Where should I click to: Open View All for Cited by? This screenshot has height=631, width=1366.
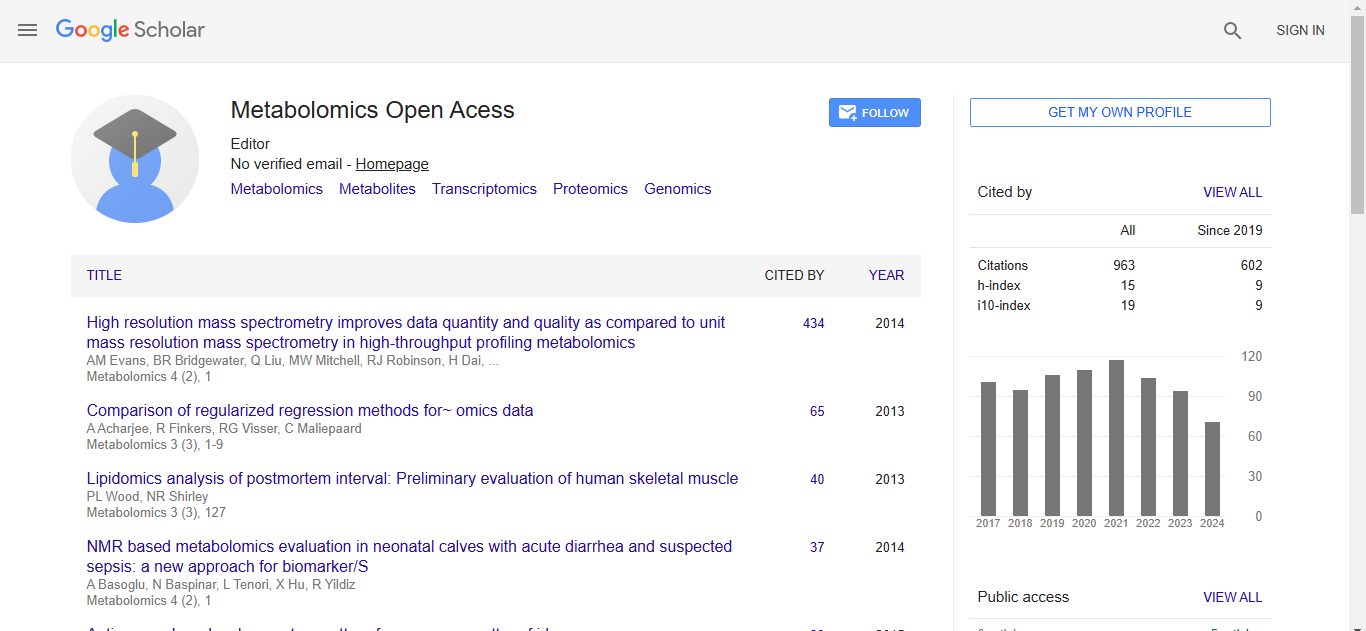pyautogui.click(x=1232, y=192)
